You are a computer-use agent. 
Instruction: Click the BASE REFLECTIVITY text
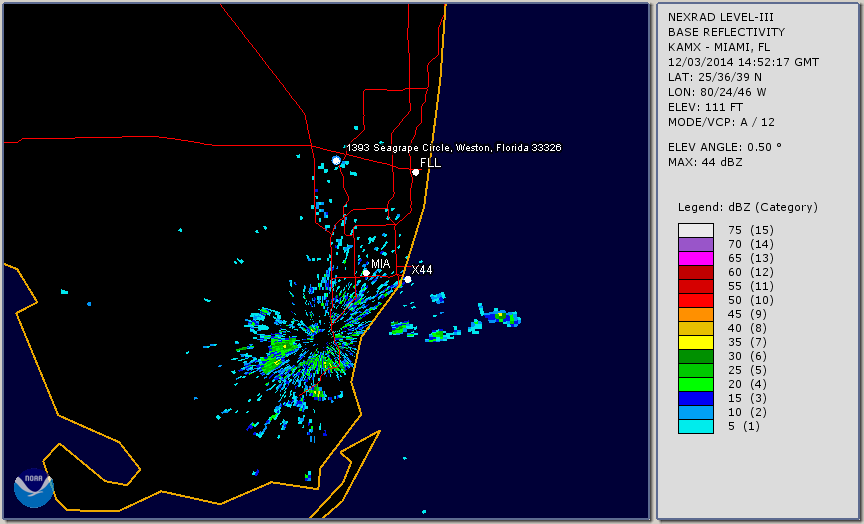(726, 33)
